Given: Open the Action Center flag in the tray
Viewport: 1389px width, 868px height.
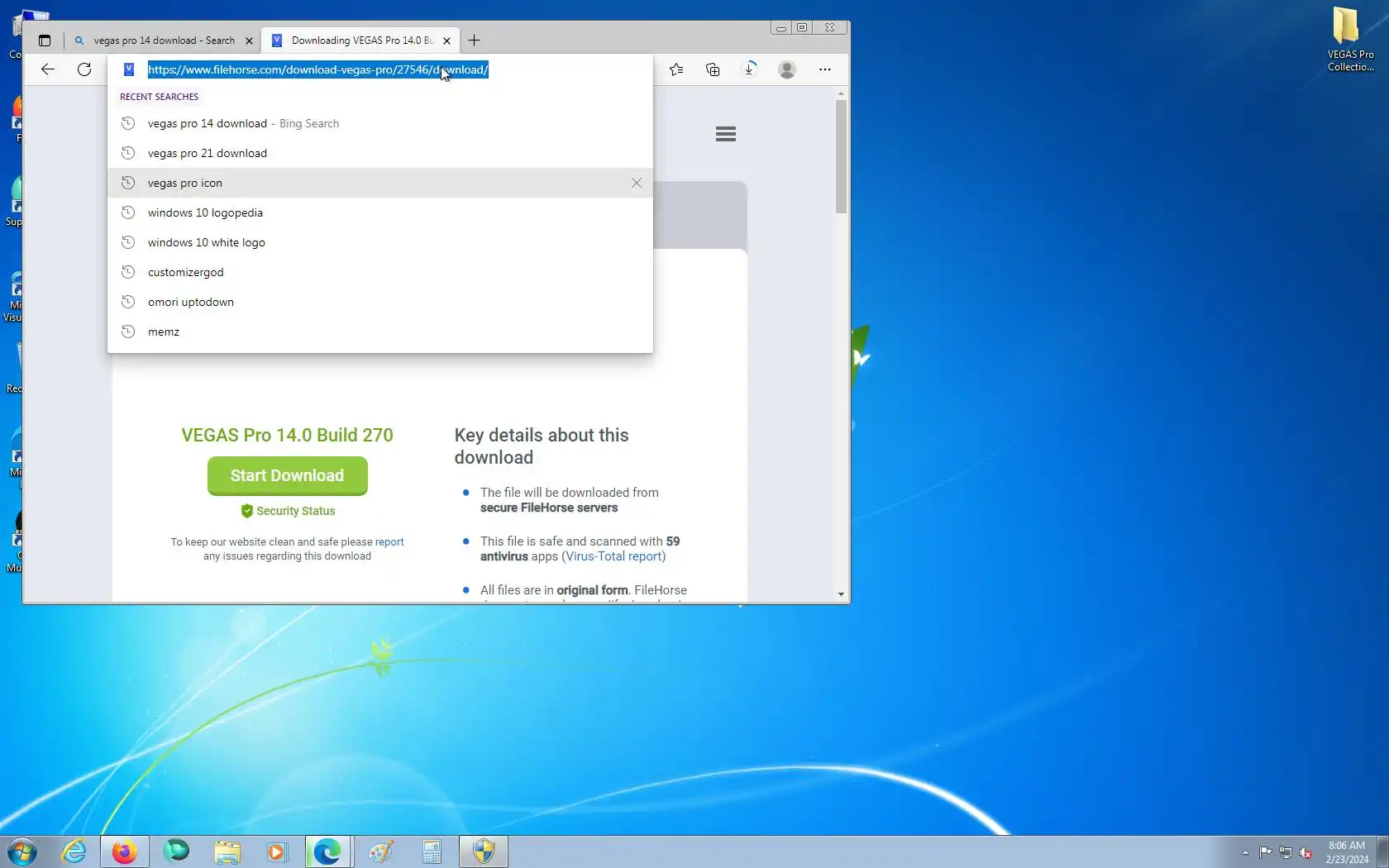Looking at the screenshot, I should click(x=1266, y=852).
